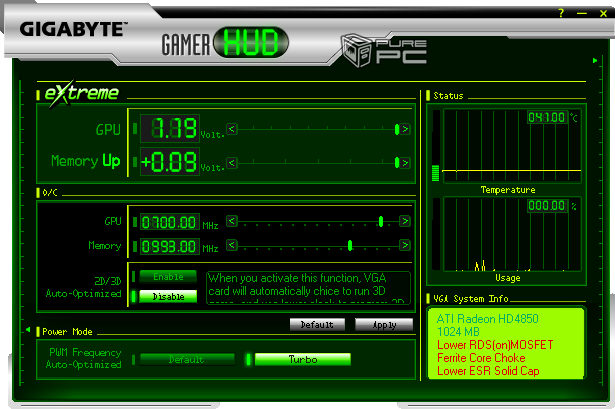The image size is (615, 409).
Task: Click the Memory Up label
Action: click(x=86, y=161)
